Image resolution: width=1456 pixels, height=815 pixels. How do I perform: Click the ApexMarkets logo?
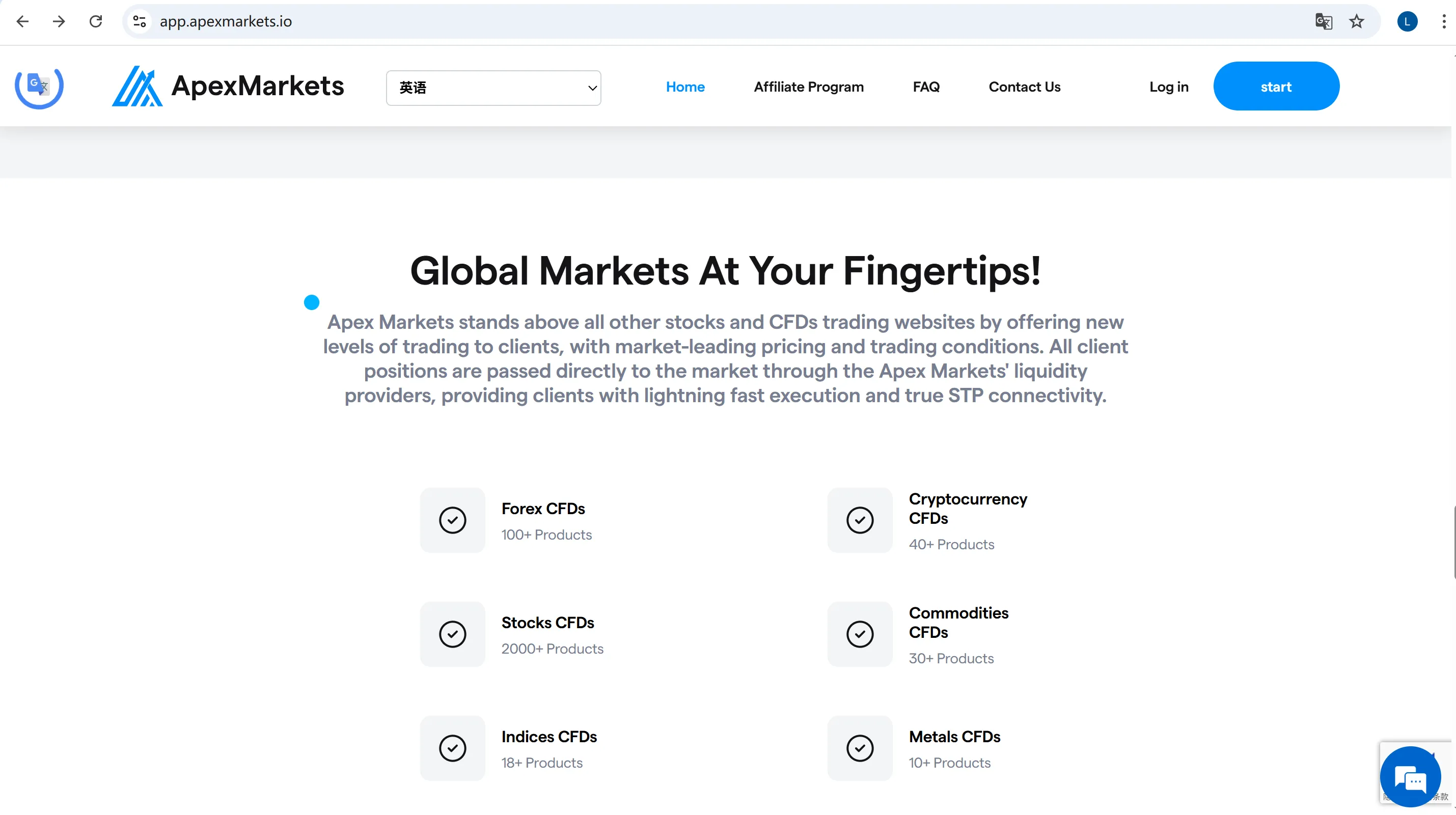228,87
